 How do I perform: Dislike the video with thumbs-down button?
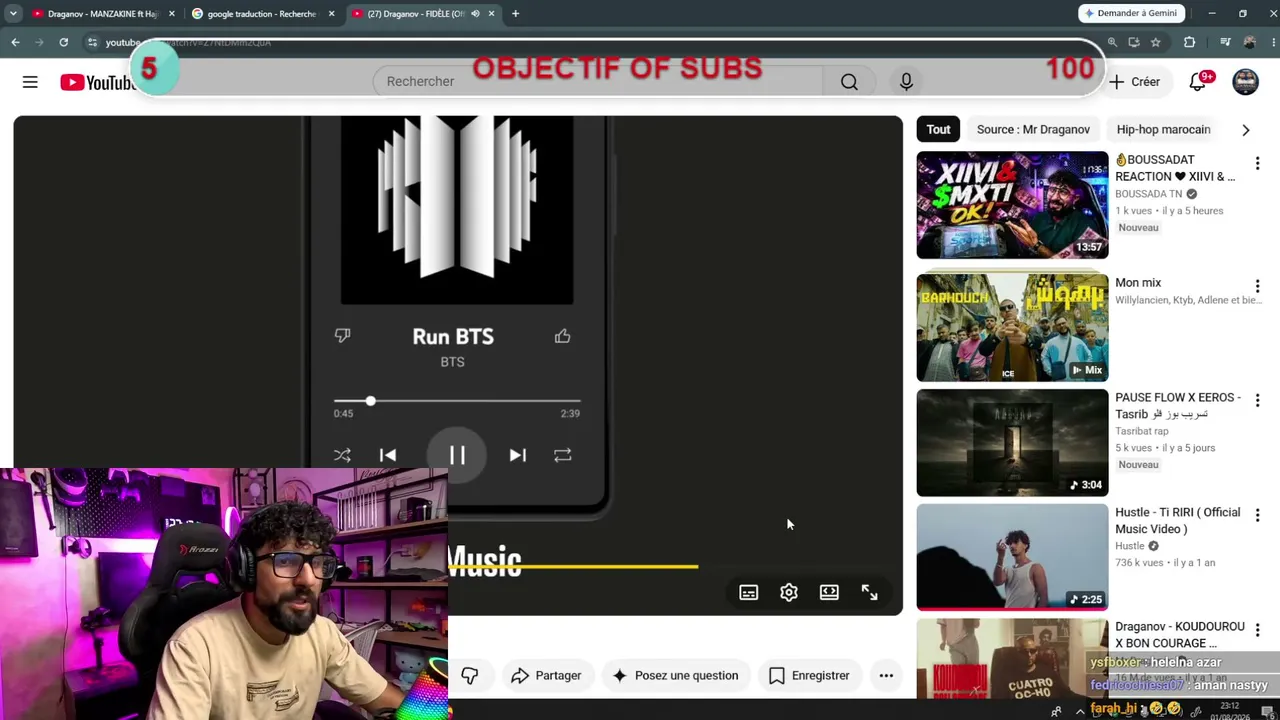coord(470,676)
